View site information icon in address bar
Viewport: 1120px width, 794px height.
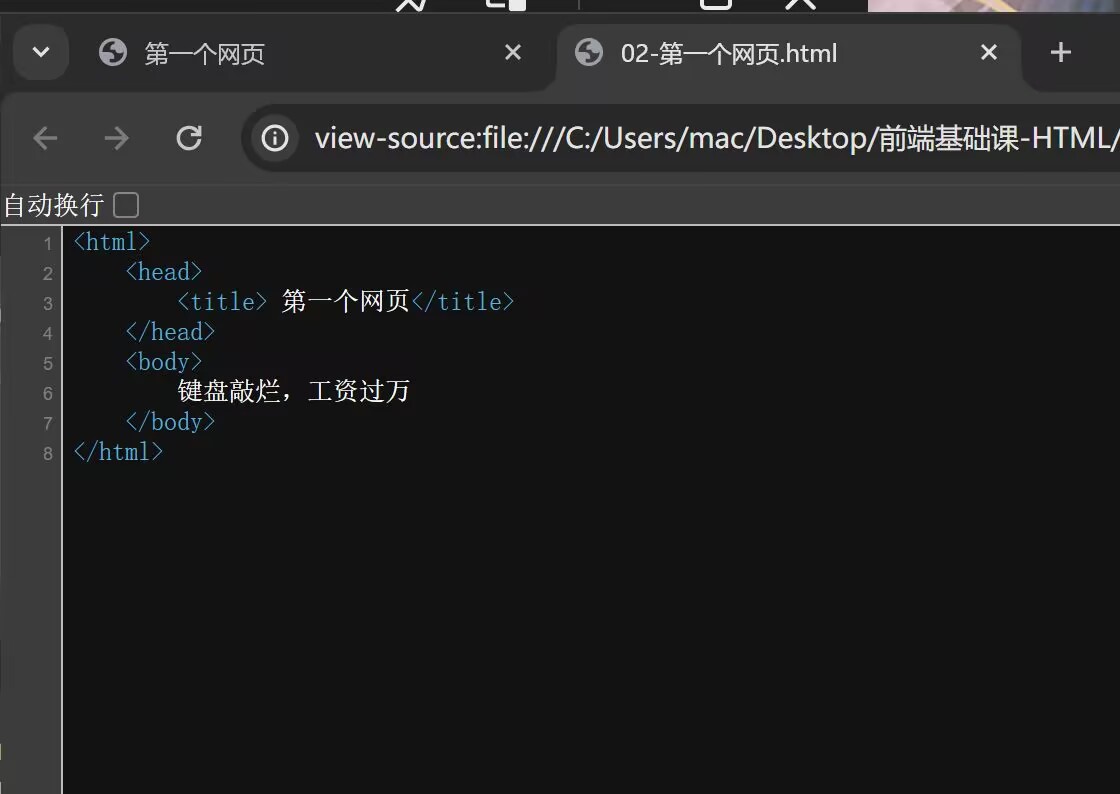click(x=275, y=138)
